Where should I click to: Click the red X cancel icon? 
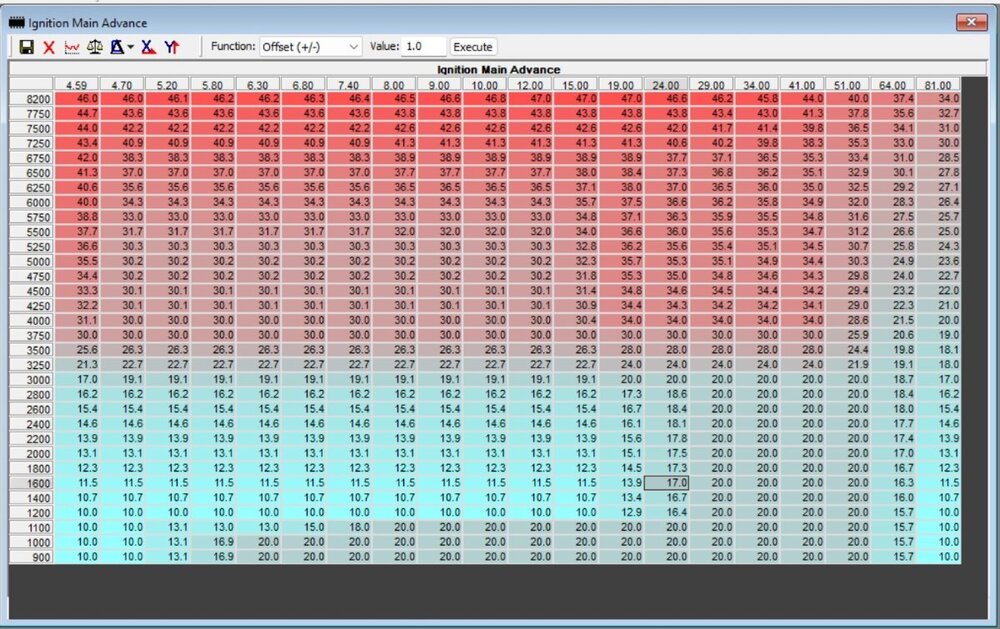[49, 47]
